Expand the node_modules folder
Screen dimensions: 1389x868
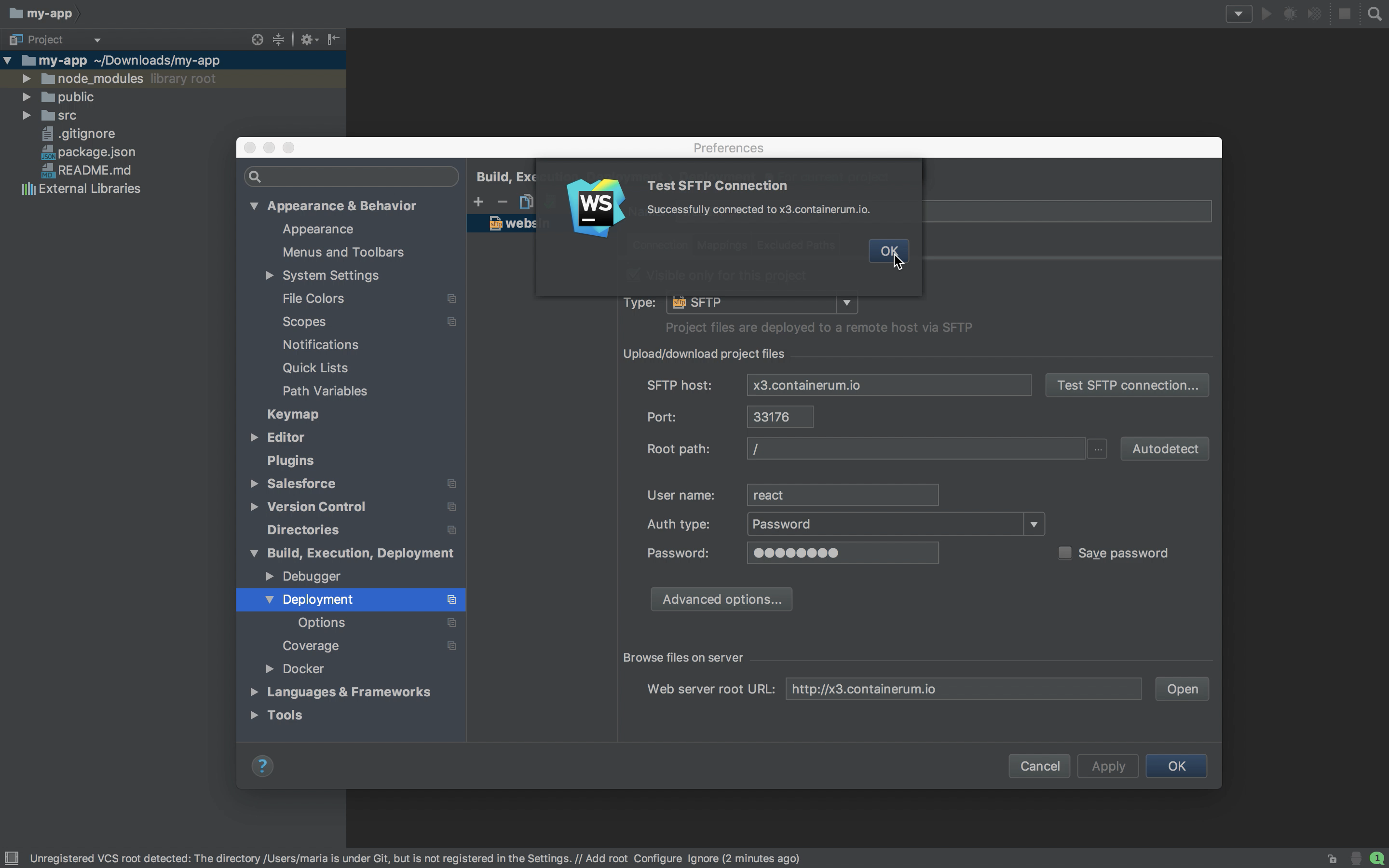coord(27,79)
